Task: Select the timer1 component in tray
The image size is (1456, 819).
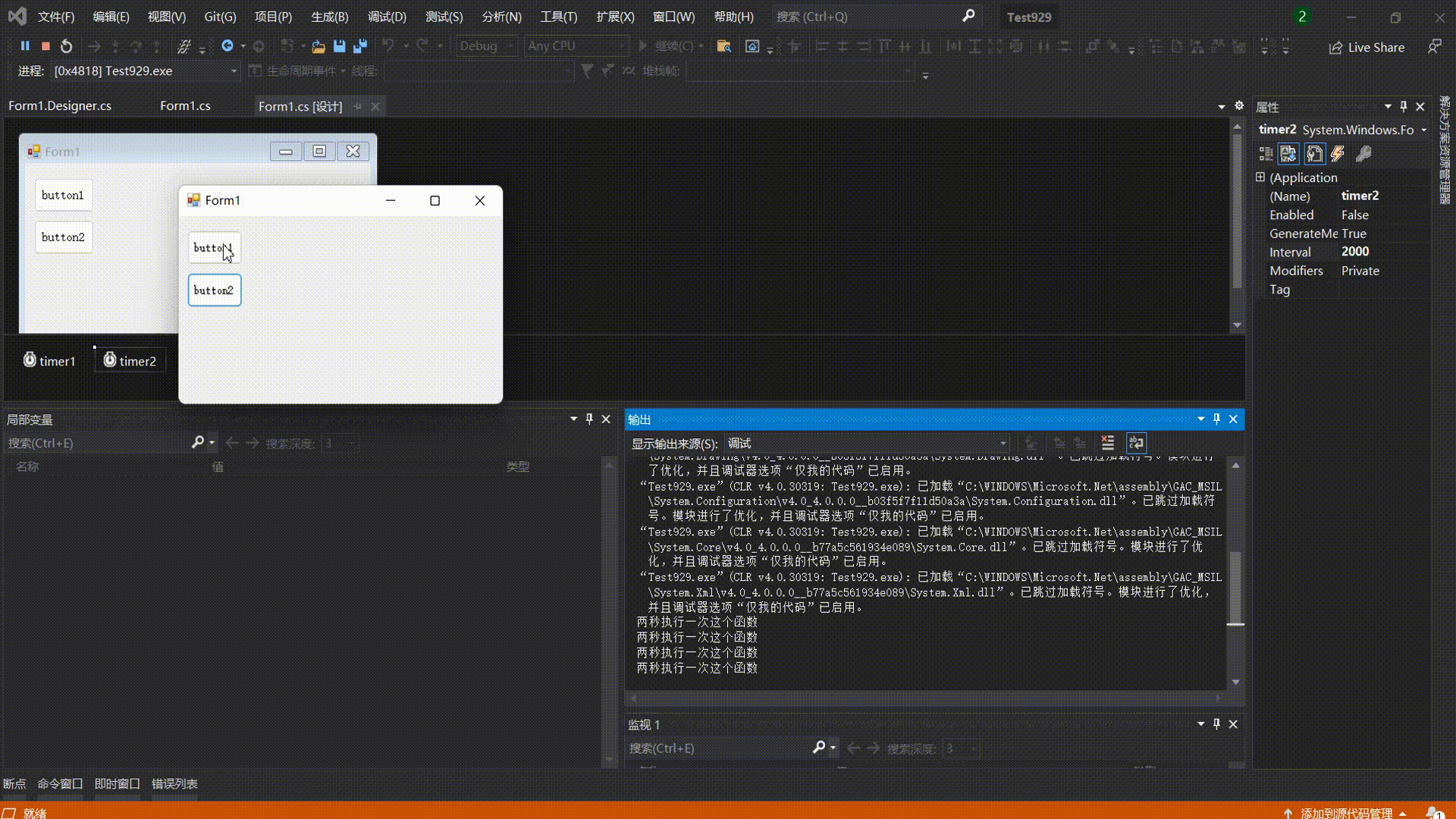Action: 50,361
